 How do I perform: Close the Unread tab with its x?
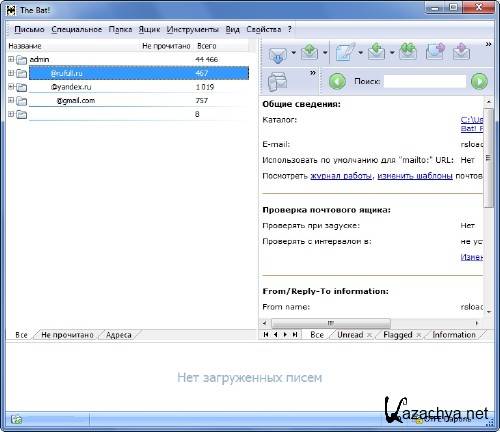coord(369,335)
